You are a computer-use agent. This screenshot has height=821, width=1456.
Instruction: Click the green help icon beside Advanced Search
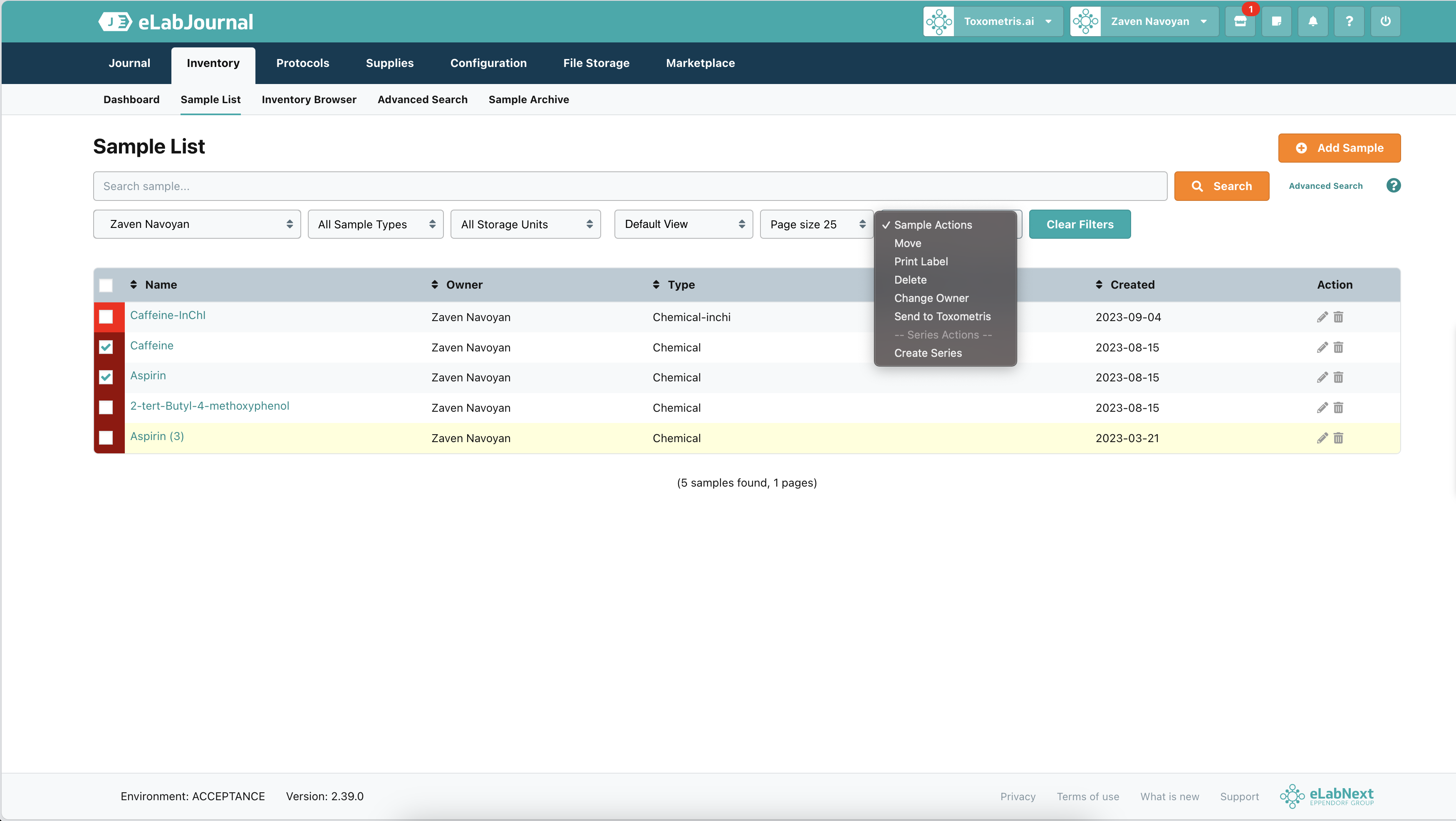click(1393, 185)
